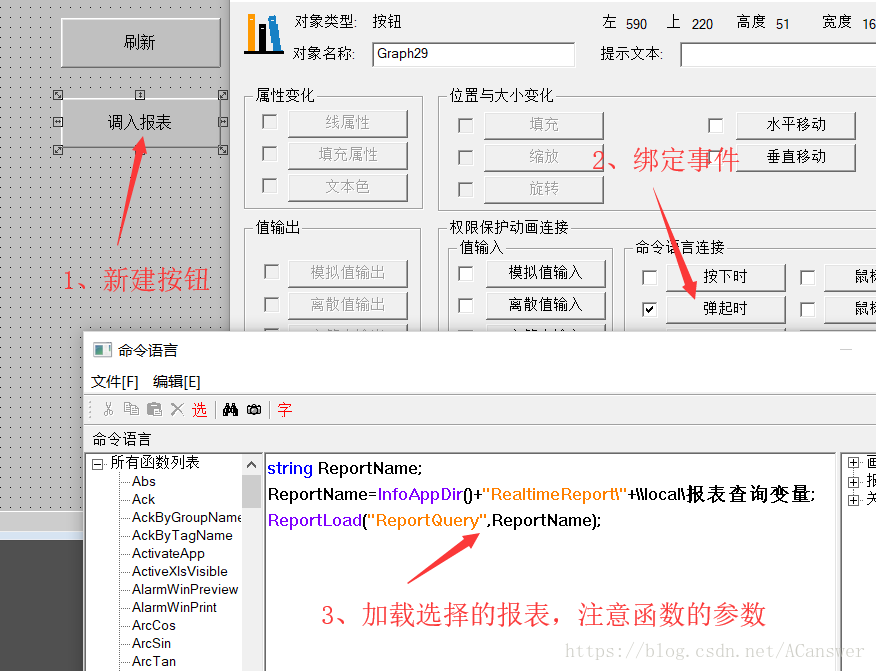Image resolution: width=876 pixels, height=671 pixels.
Task: Select AlarmWinPrint in function list
Action: click(x=174, y=607)
